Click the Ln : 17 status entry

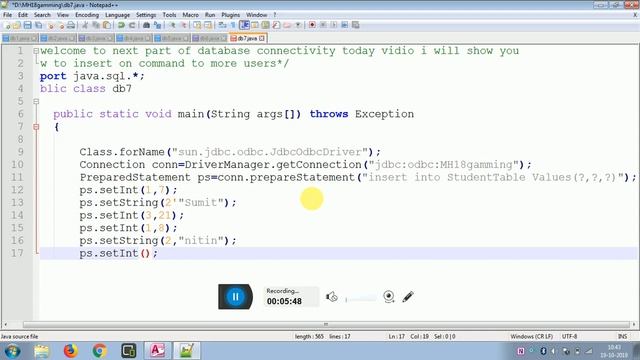click(396, 336)
